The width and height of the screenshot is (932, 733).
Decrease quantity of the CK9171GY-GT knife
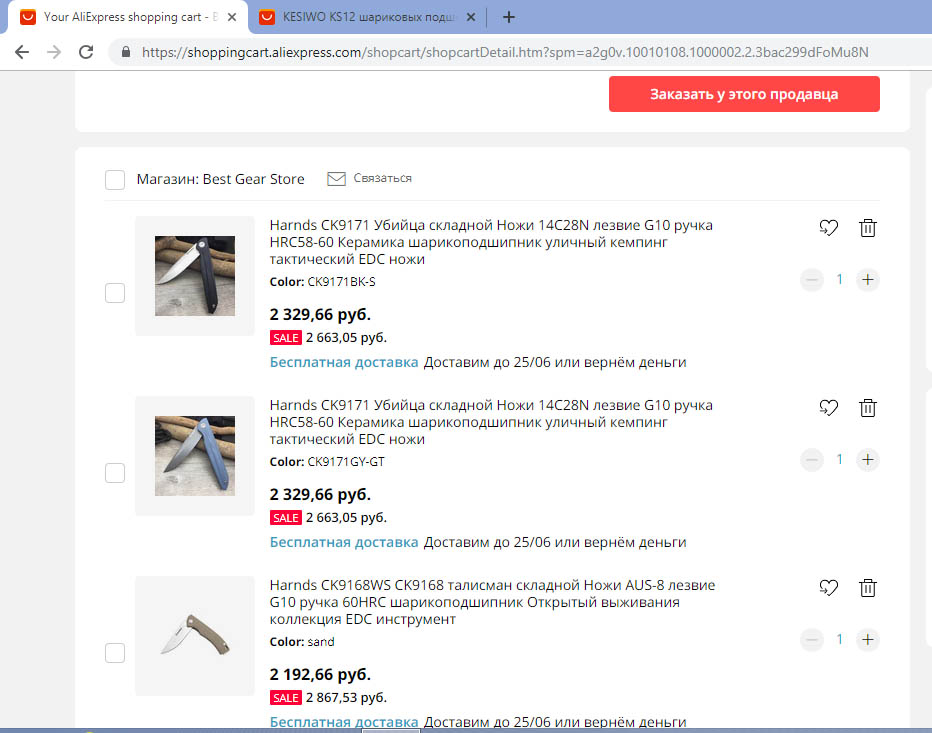pos(812,460)
